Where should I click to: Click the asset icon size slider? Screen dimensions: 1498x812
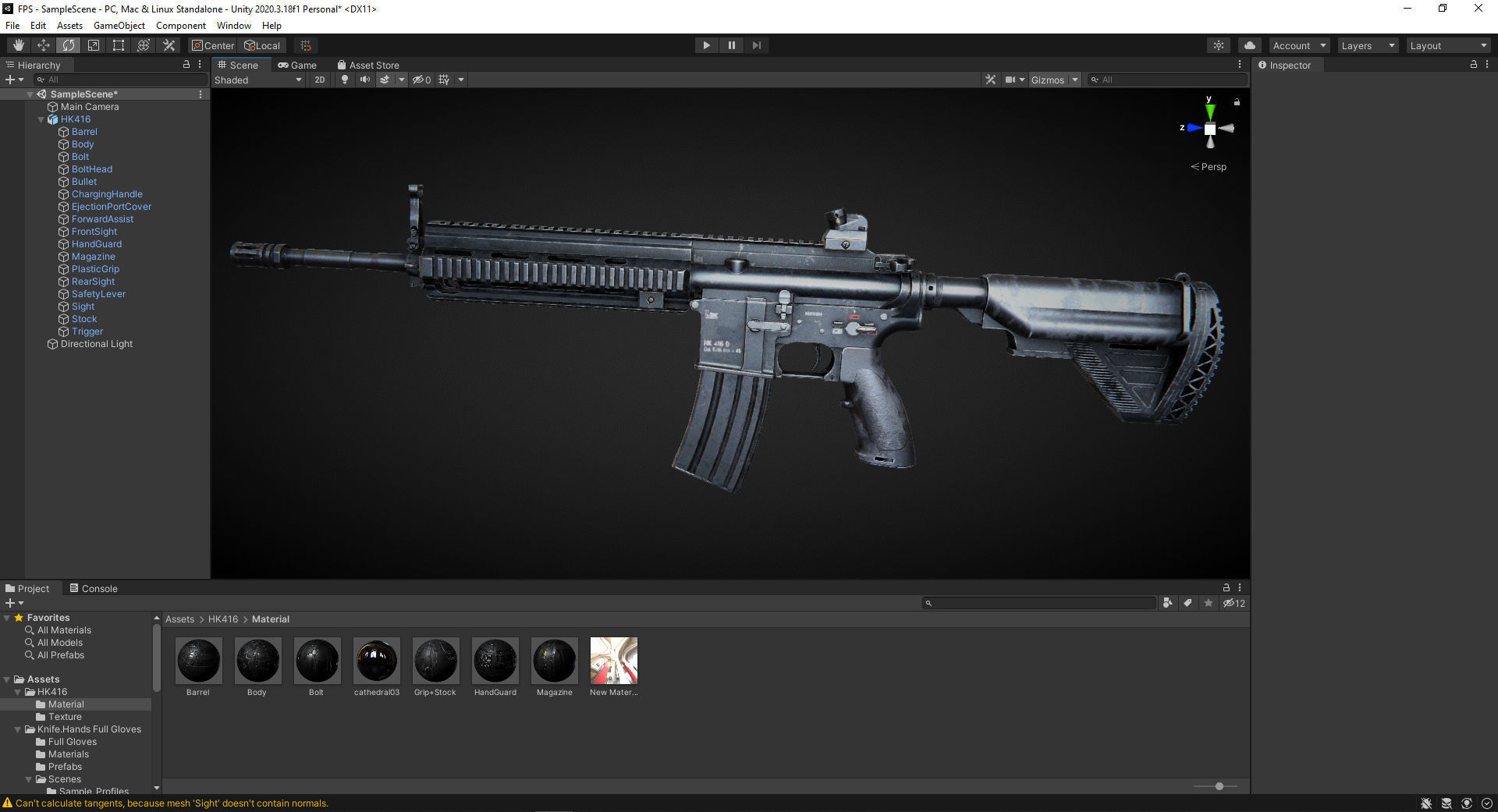point(1219,786)
